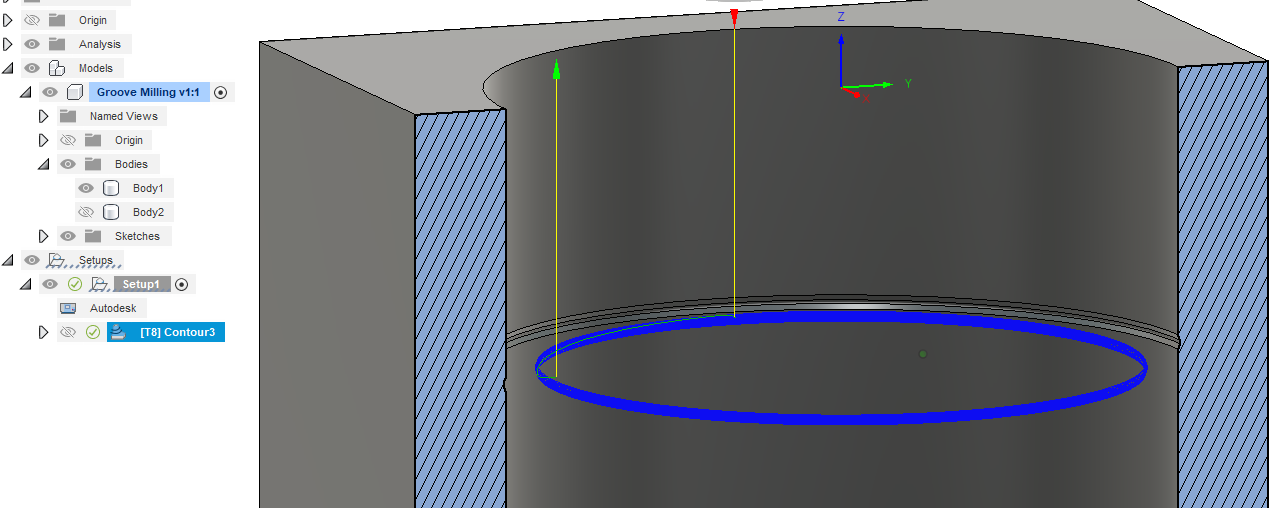The width and height of the screenshot is (1271, 508).
Task: Hide the Groove Milling v1:1 component
Action: point(50,92)
